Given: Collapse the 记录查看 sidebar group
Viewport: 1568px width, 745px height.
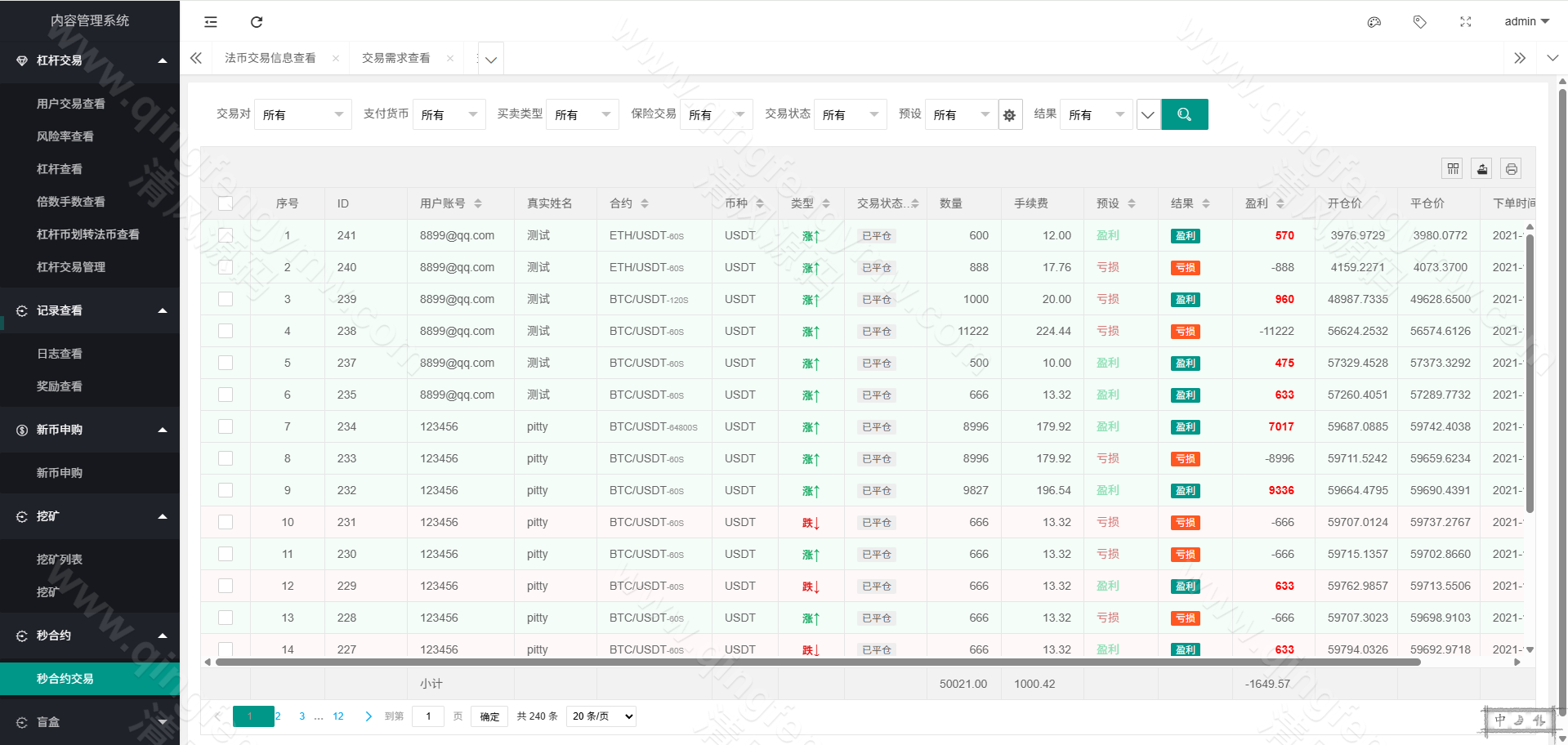Looking at the screenshot, I should pyautogui.click(x=90, y=310).
